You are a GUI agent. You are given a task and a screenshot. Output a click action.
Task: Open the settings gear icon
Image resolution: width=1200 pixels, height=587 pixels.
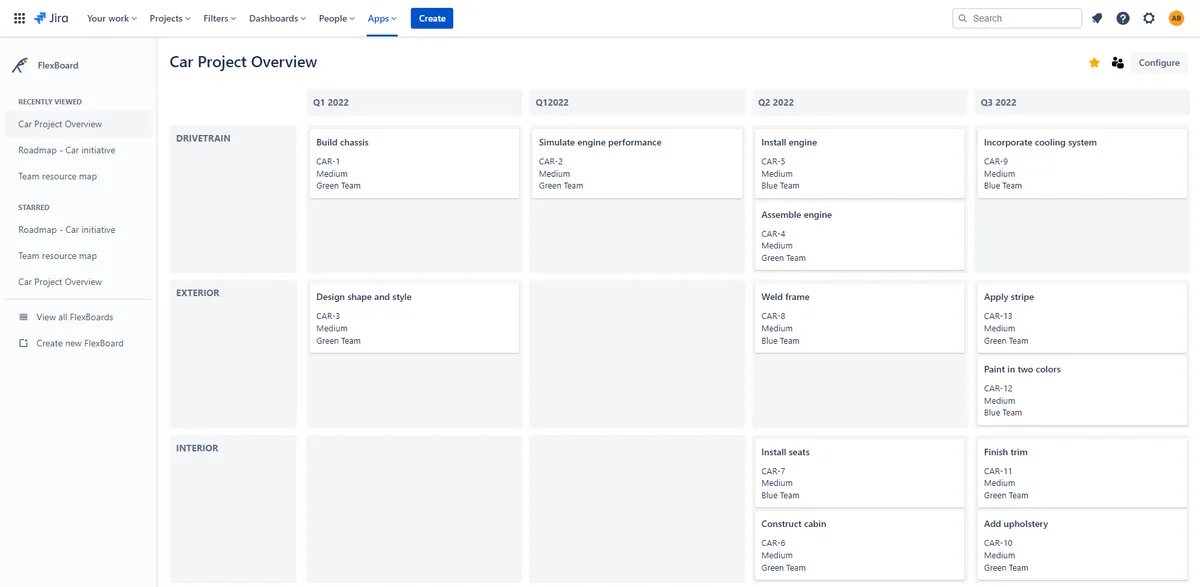click(1149, 18)
